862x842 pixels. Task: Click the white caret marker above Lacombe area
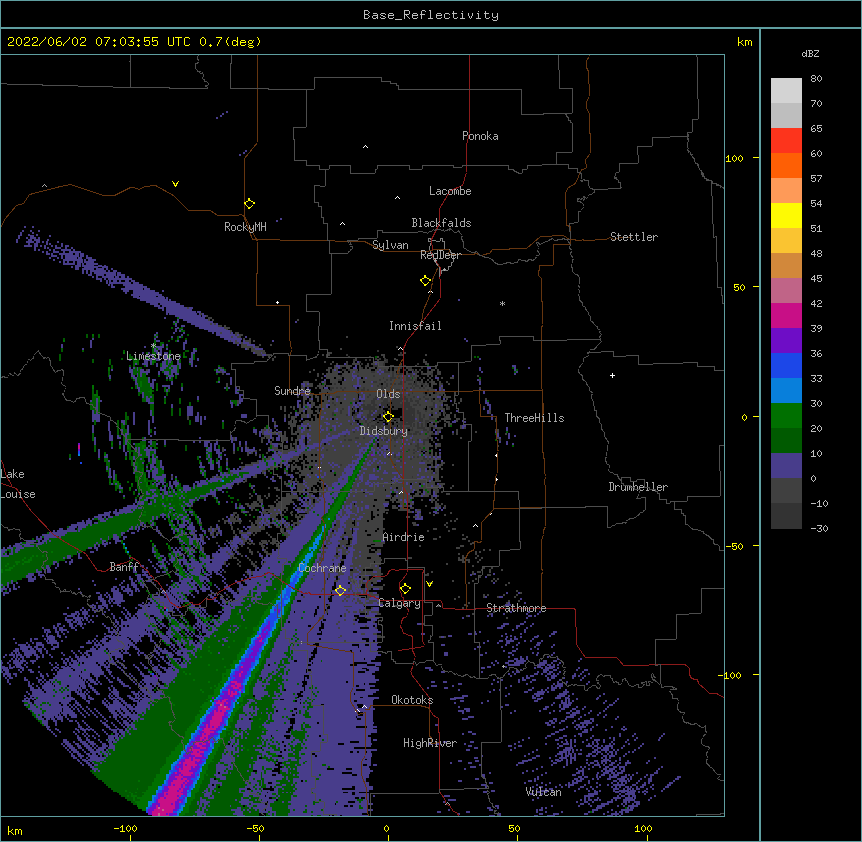pyautogui.click(x=397, y=197)
